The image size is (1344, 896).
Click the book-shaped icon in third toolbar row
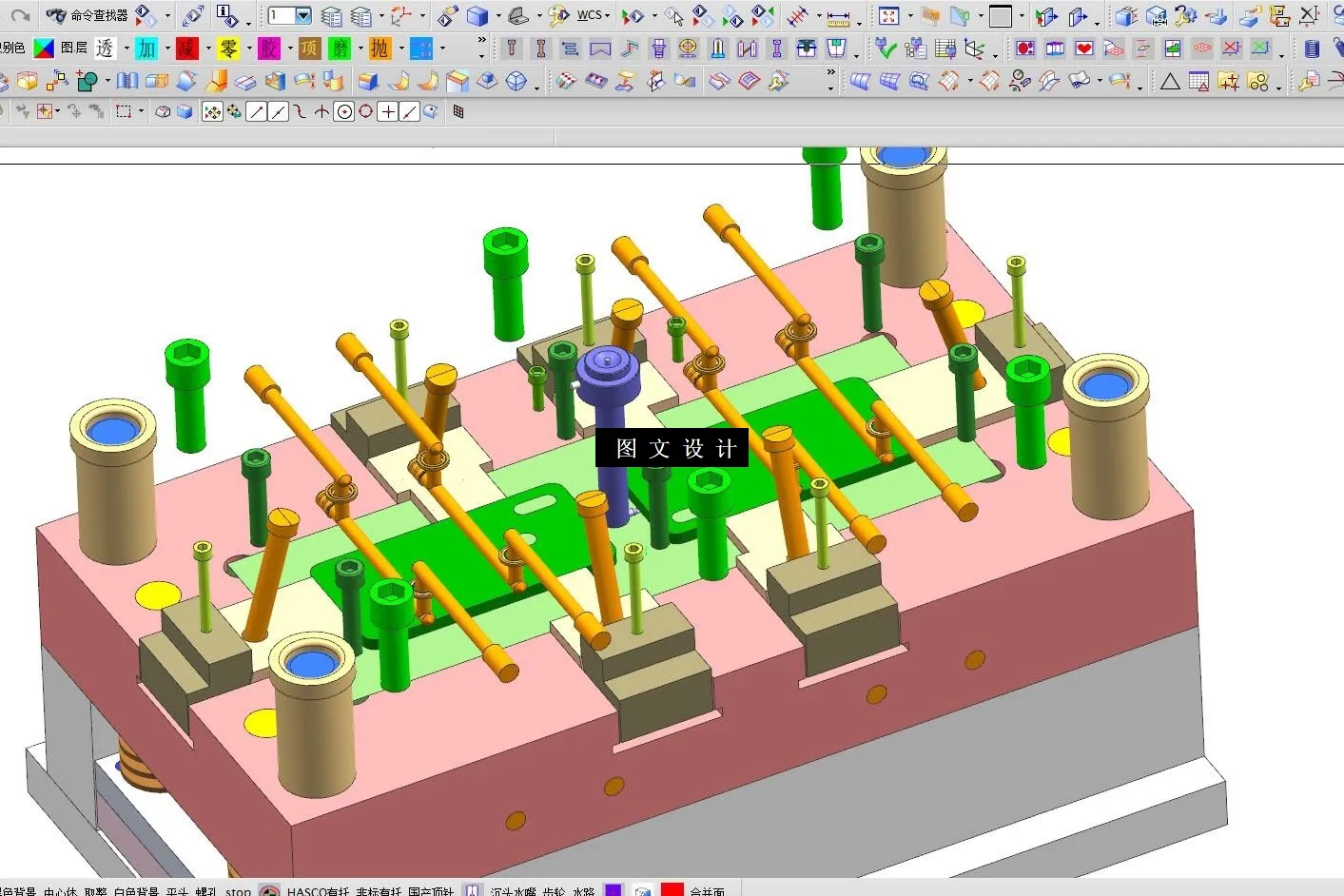127,81
